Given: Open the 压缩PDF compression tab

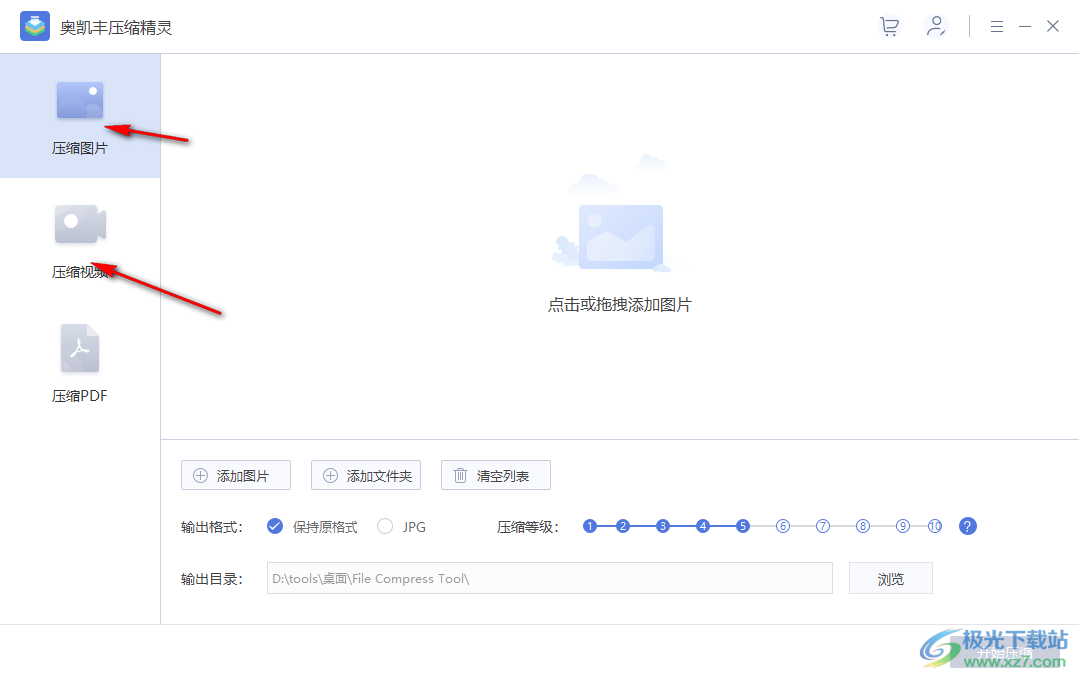Looking at the screenshot, I should pyautogui.click(x=80, y=363).
